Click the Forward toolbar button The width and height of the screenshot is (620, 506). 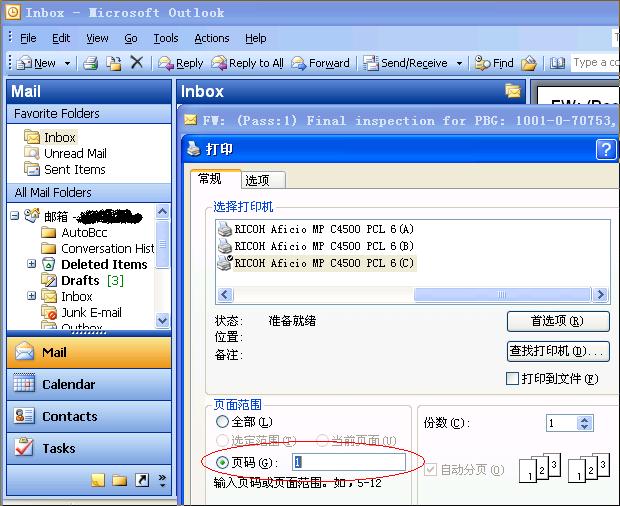tap(321, 63)
